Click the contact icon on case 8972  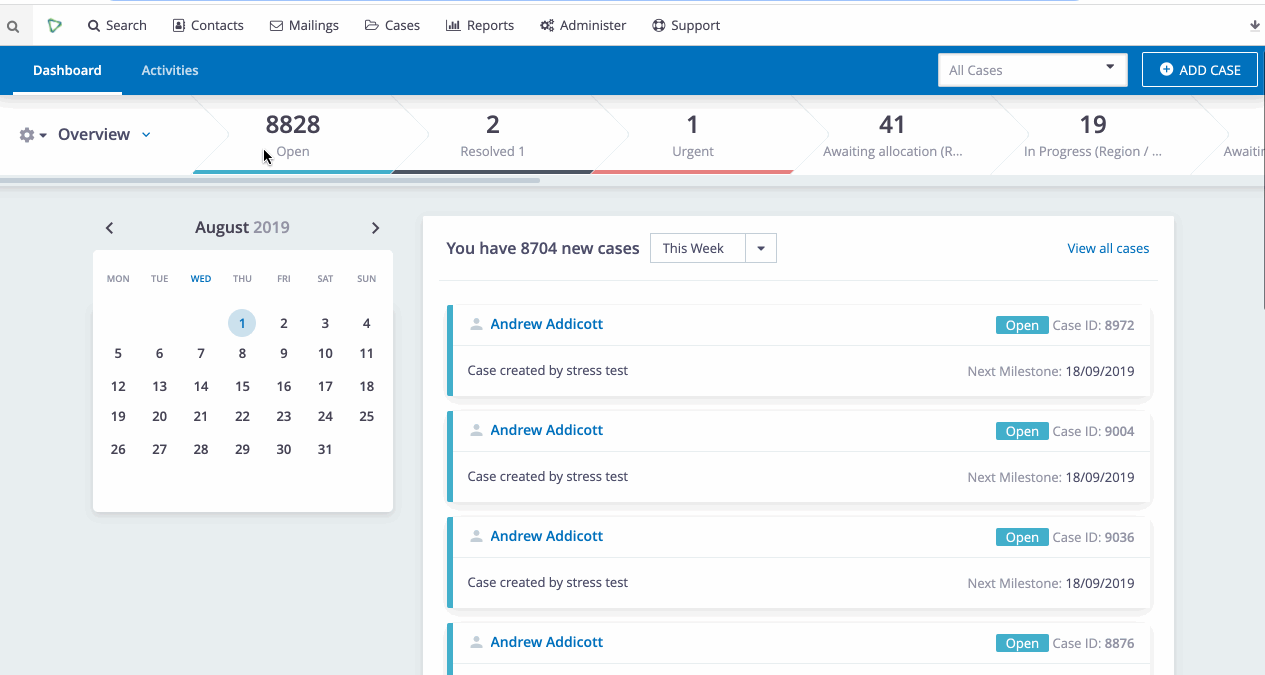tap(476, 324)
